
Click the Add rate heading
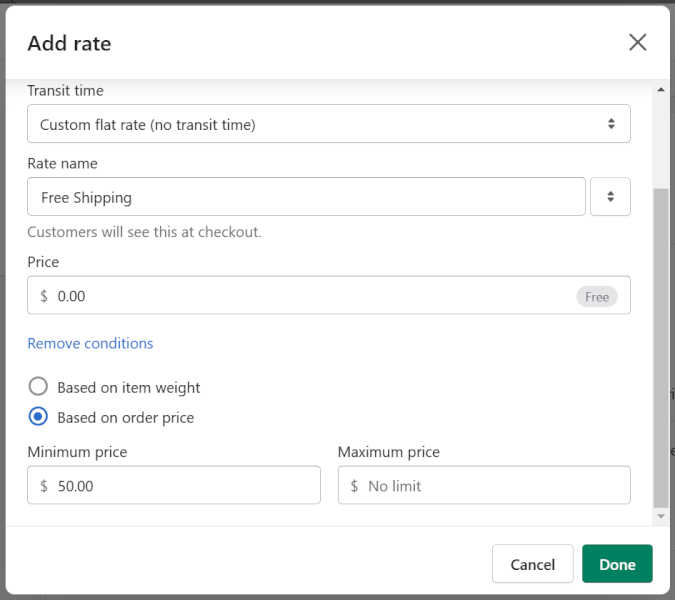(69, 43)
